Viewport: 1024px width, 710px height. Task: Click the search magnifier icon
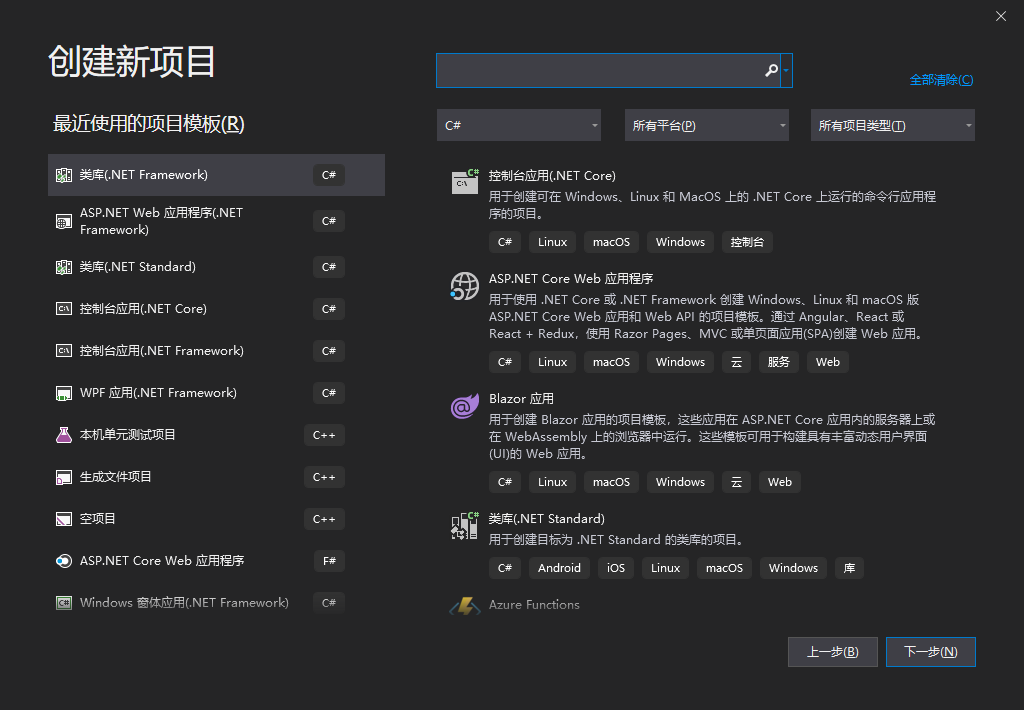771,71
